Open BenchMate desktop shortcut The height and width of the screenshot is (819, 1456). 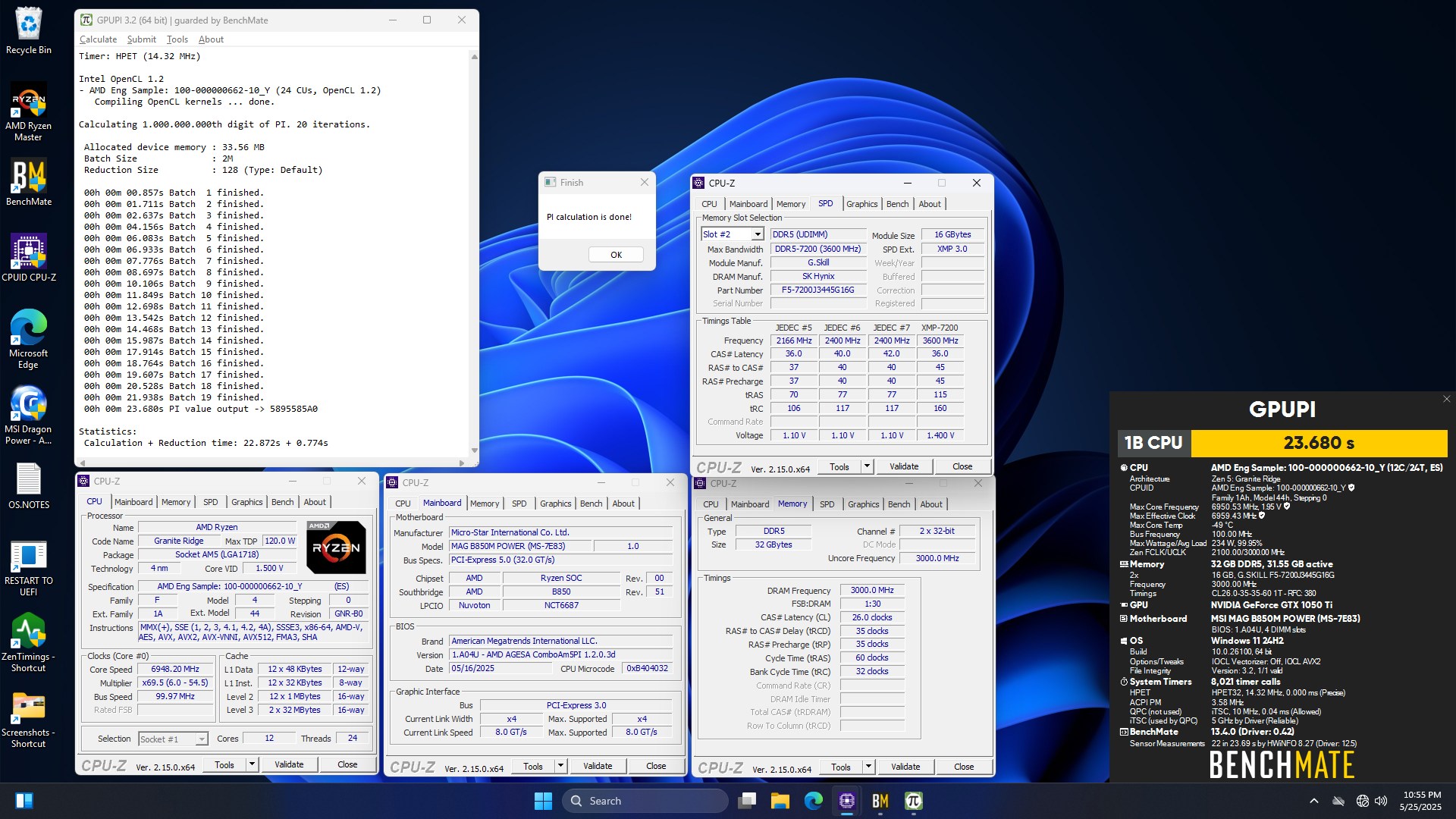coord(29,182)
